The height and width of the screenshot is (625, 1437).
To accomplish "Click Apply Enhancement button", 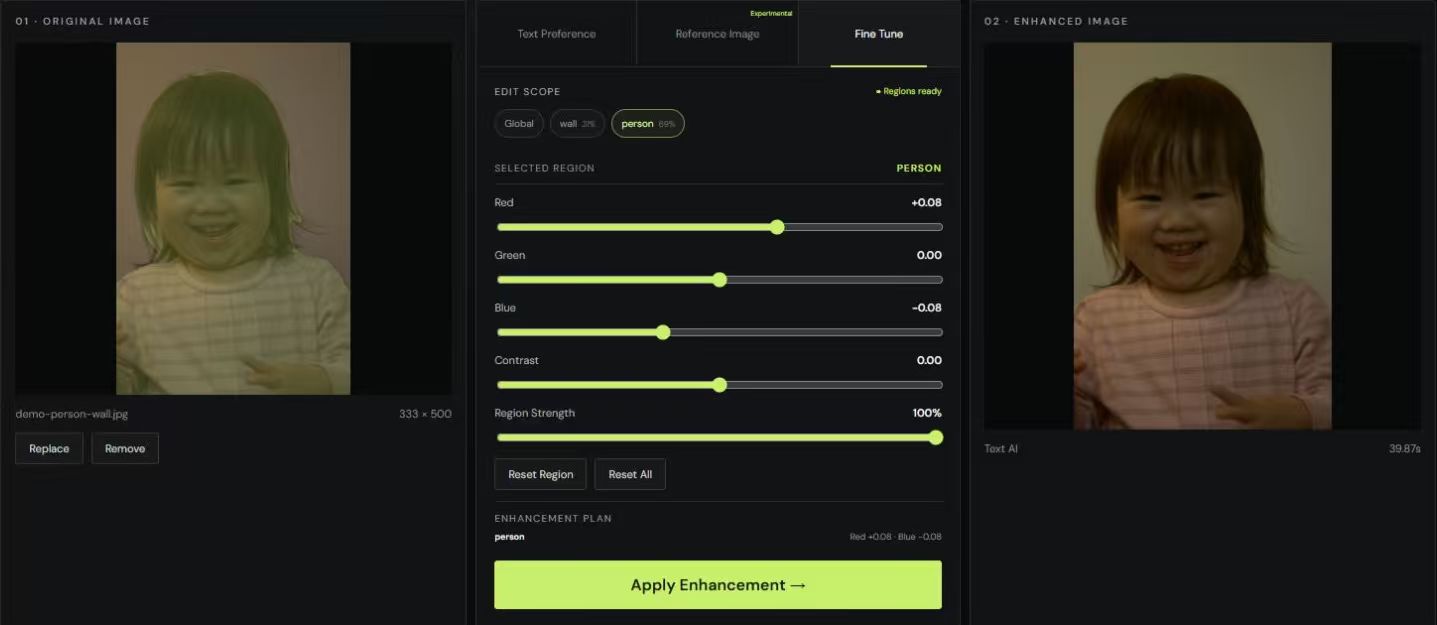I will click(718, 585).
